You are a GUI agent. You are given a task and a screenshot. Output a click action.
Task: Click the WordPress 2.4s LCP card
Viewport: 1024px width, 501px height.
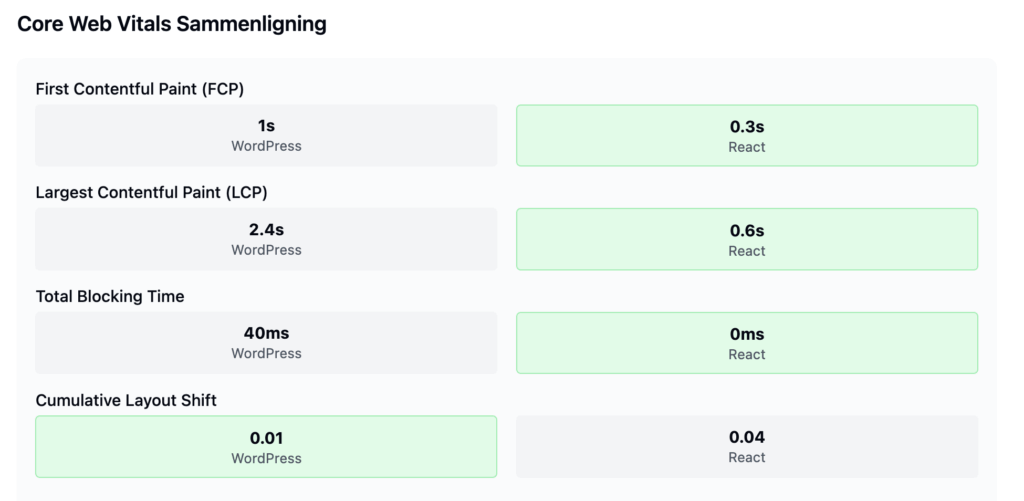pyautogui.click(x=266, y=239)
